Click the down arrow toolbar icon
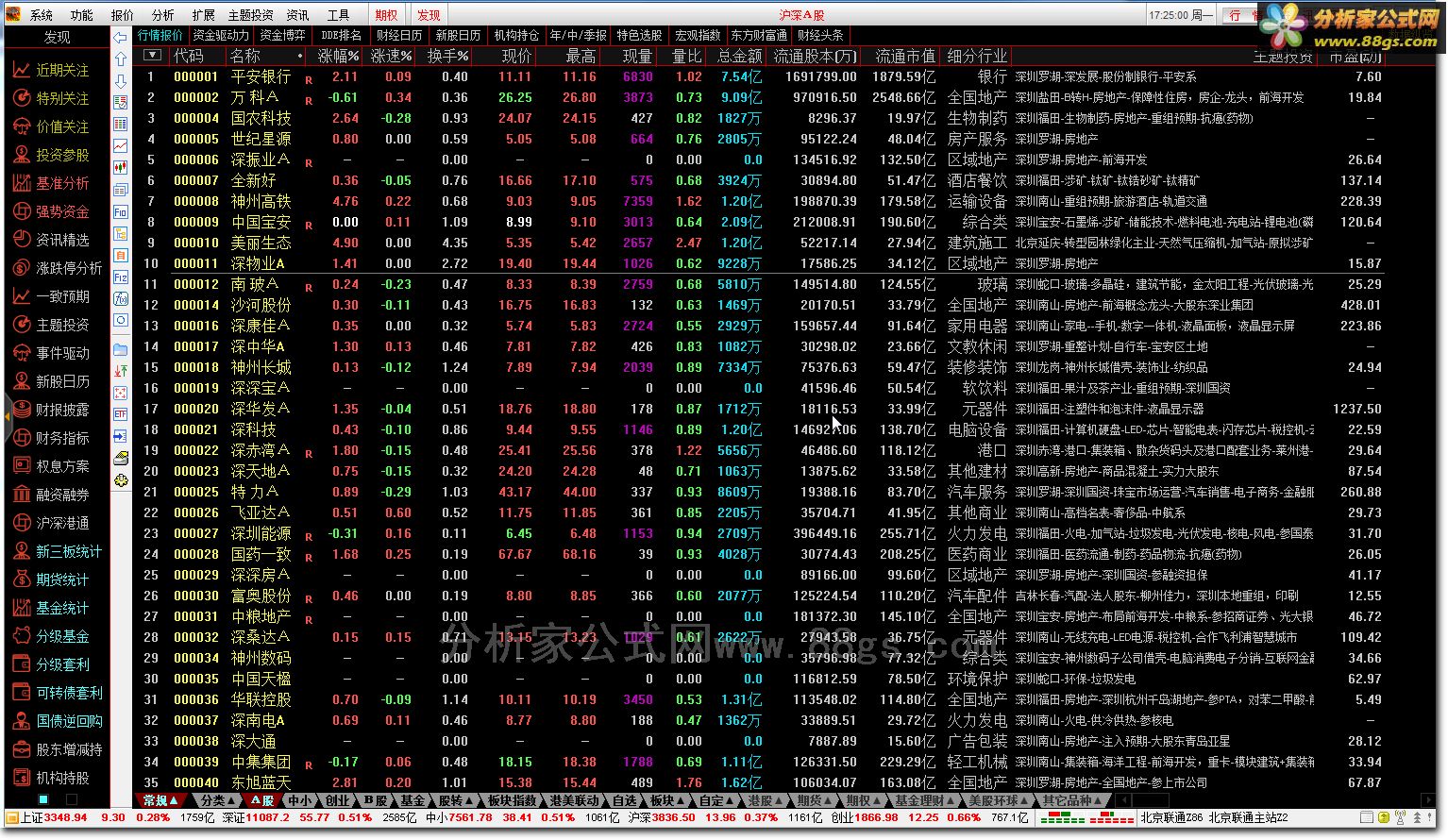 pos(120,81)
